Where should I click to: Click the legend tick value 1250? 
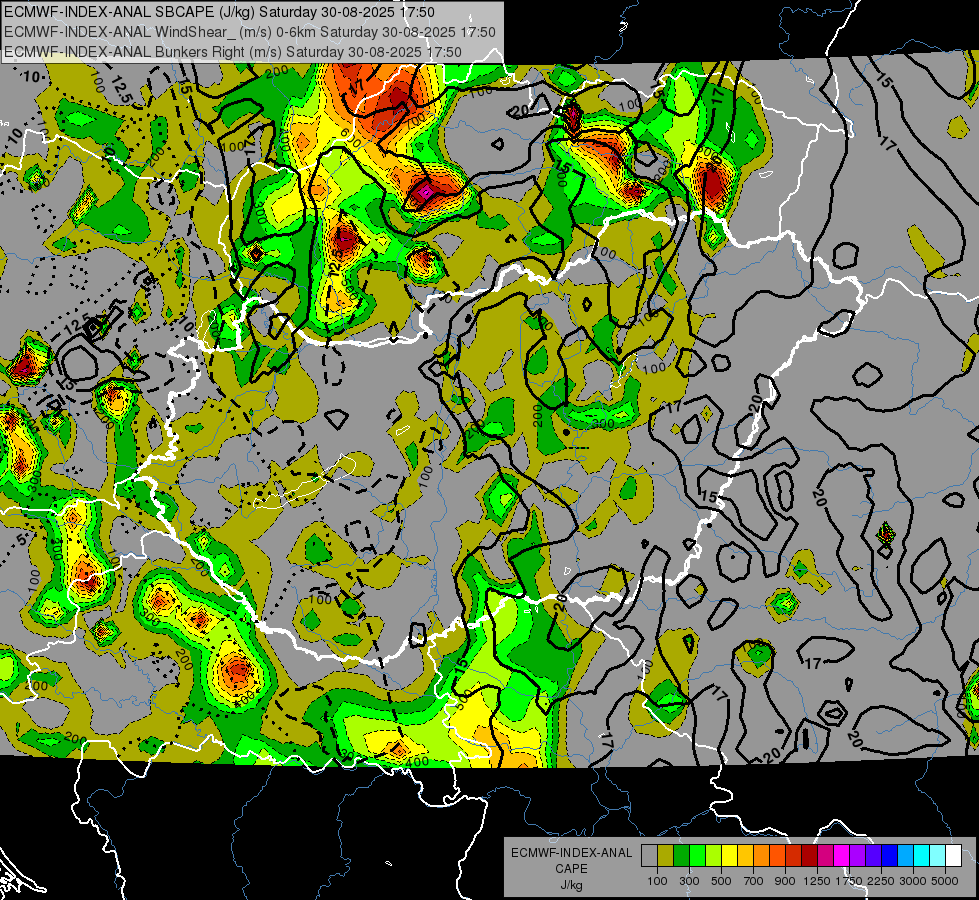(817, 881)
